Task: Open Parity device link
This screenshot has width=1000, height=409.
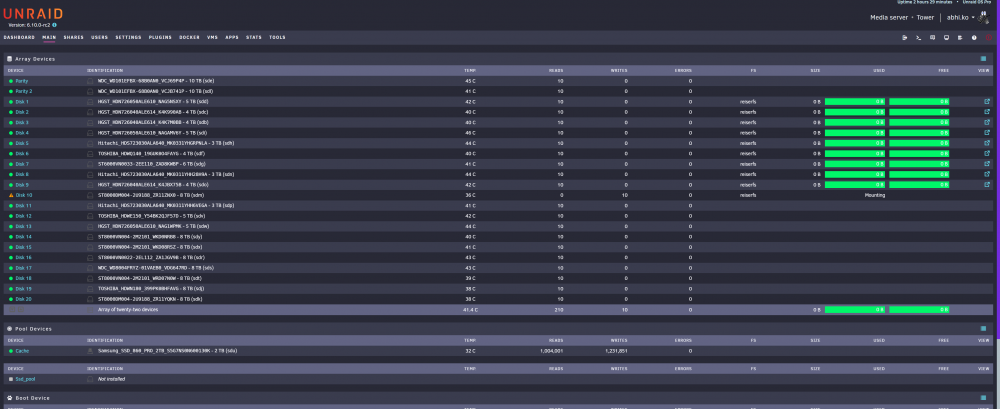Action: [22, 81]
